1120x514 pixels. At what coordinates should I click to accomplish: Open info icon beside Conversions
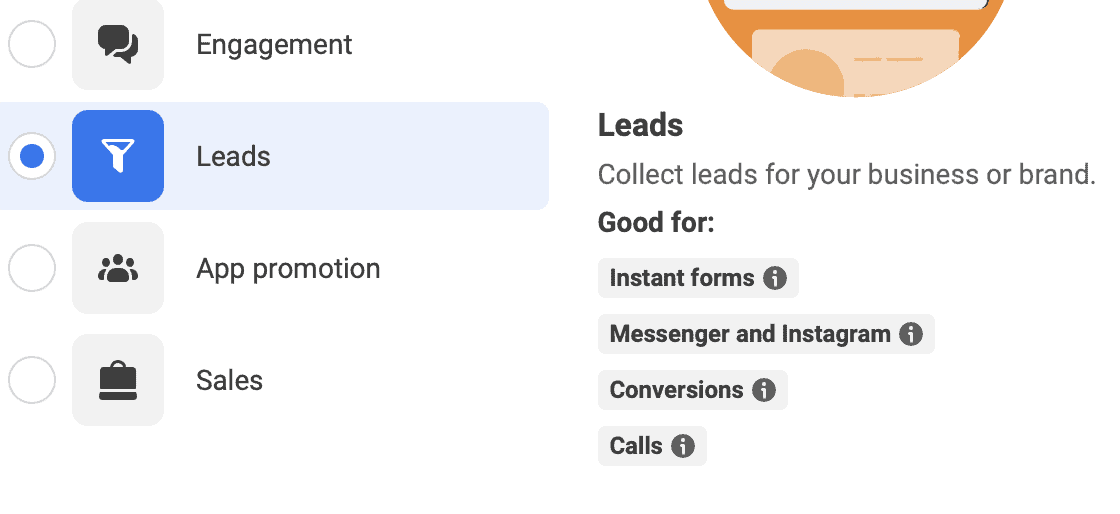point(764,390)
